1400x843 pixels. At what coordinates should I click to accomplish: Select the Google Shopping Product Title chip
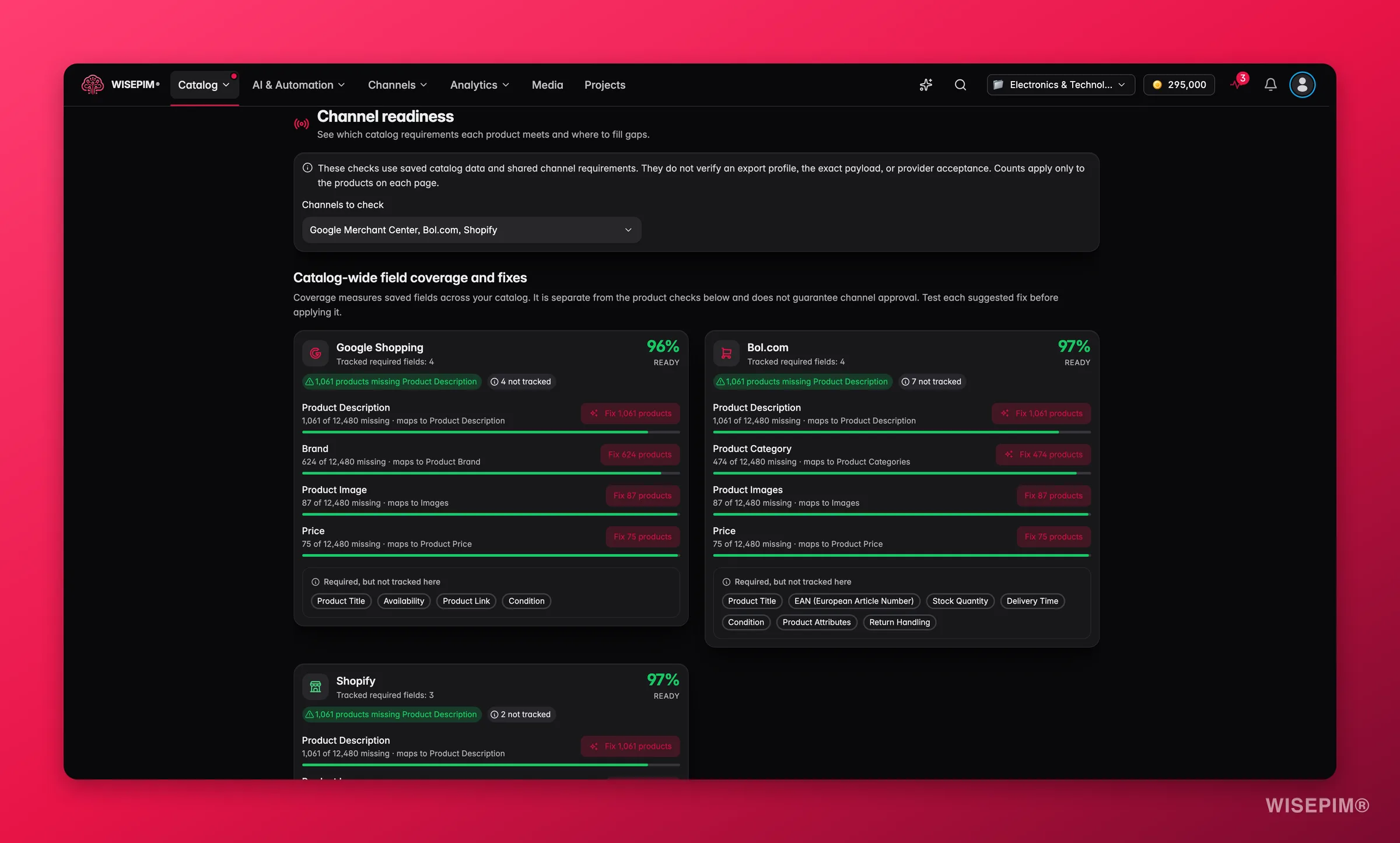(341, 601)
